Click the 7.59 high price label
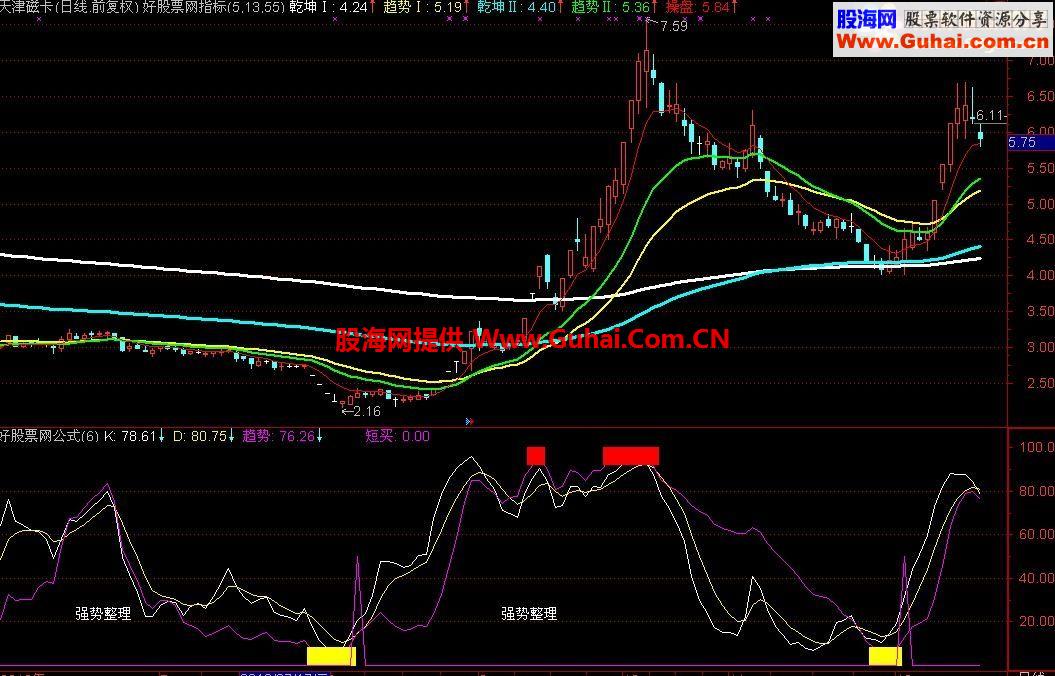Screen dimensions: 1055x676 pos(674,27)
